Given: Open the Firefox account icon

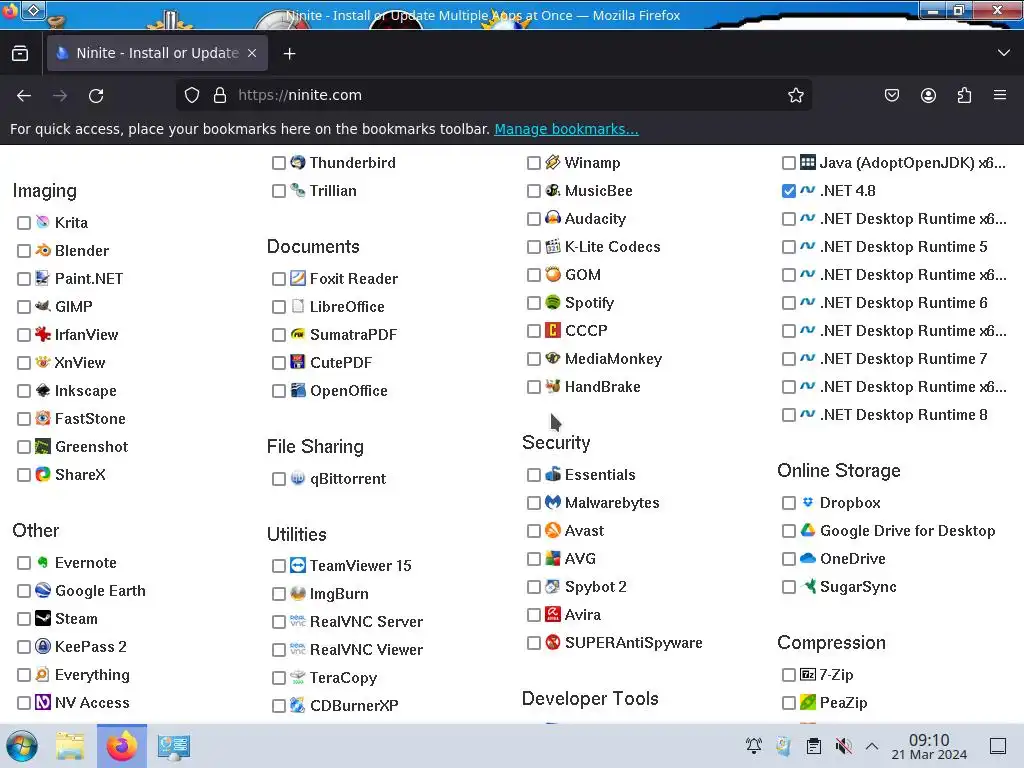Looking at the screenshot, I should pyautogui.click(x=928, y=95).
